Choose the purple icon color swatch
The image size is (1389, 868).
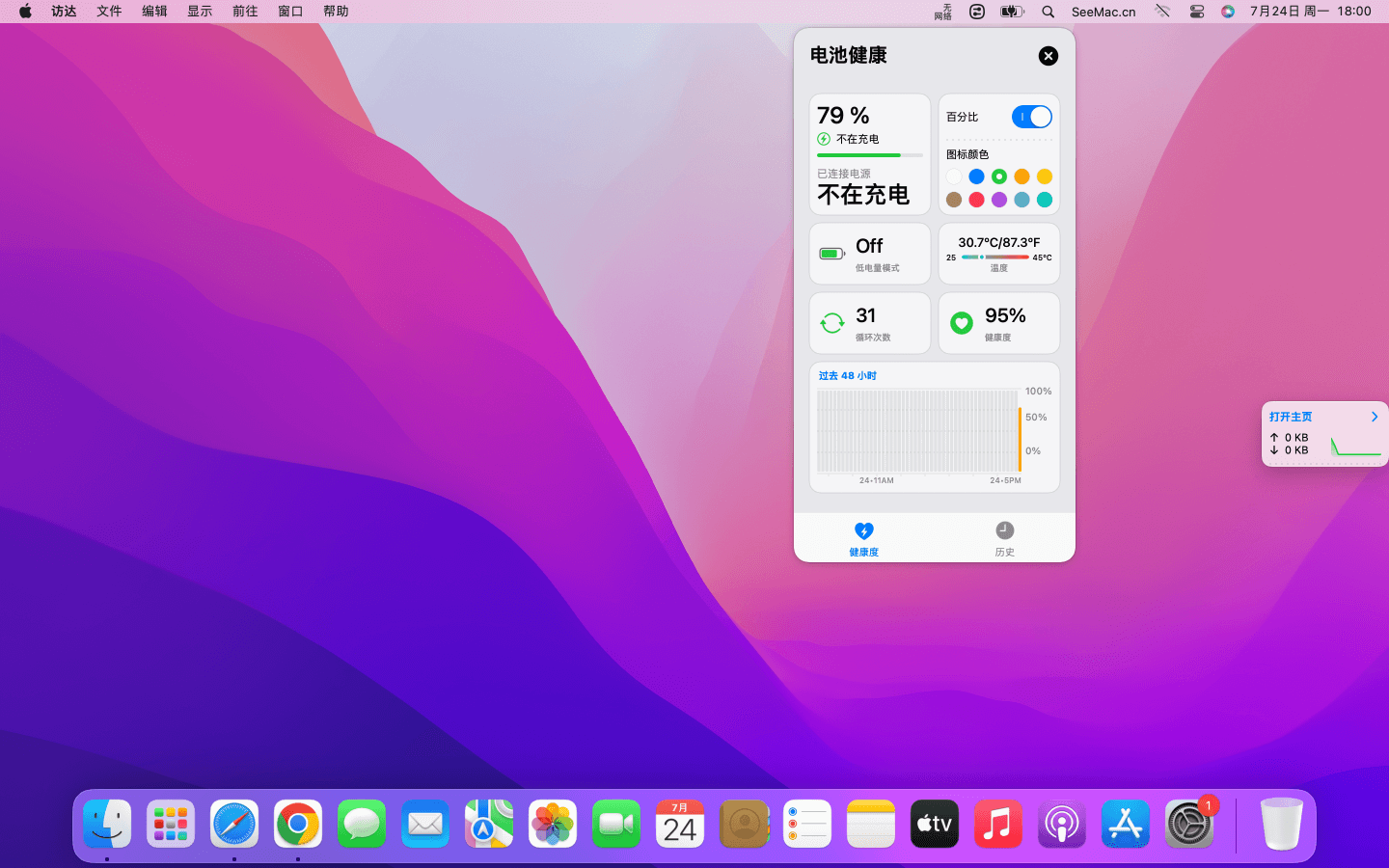[999, 200]
